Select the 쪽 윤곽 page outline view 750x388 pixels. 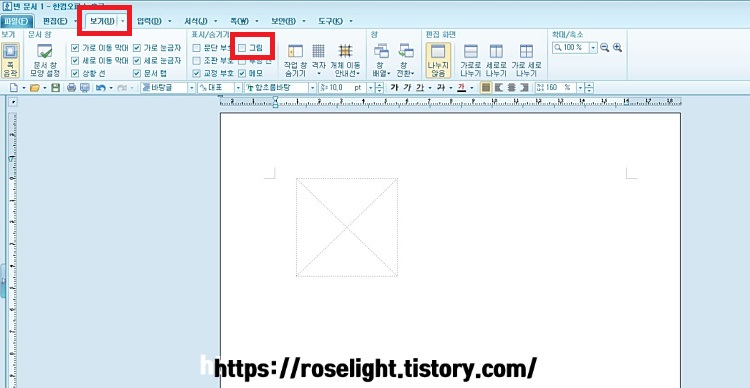11,60
